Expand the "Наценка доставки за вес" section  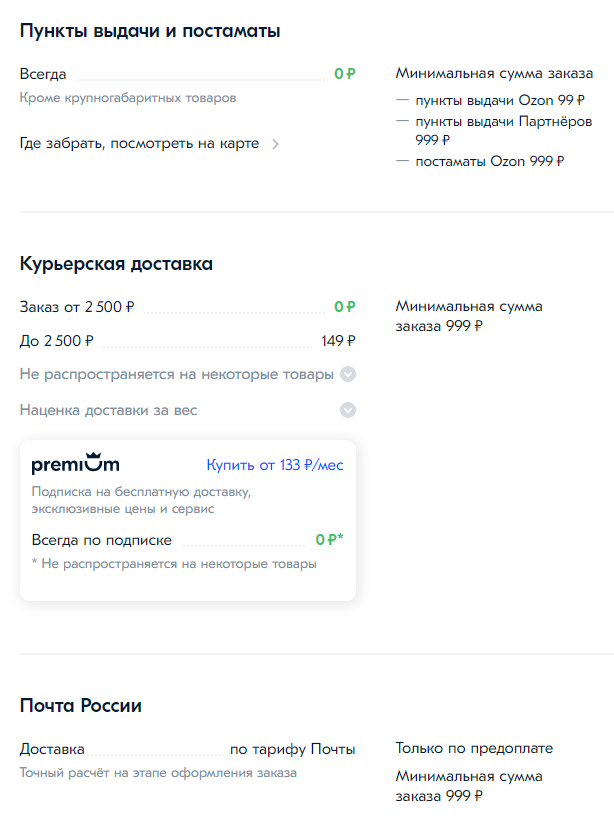click(x=109, y=410)
